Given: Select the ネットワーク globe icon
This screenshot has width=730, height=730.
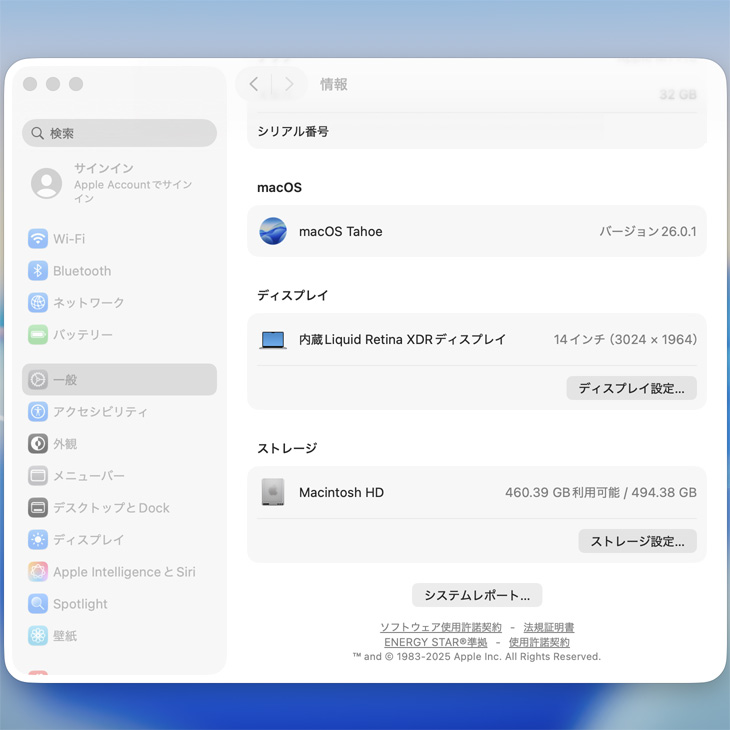Looking at the screenshot, I should pyautogui.click(x=38, y=303).
